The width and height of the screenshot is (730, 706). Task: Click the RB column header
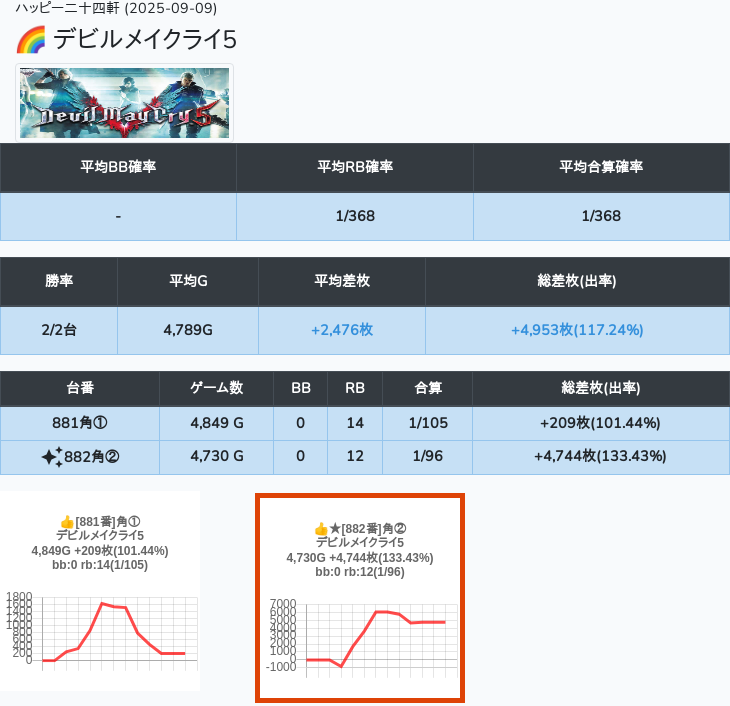(x=355, y=388)
